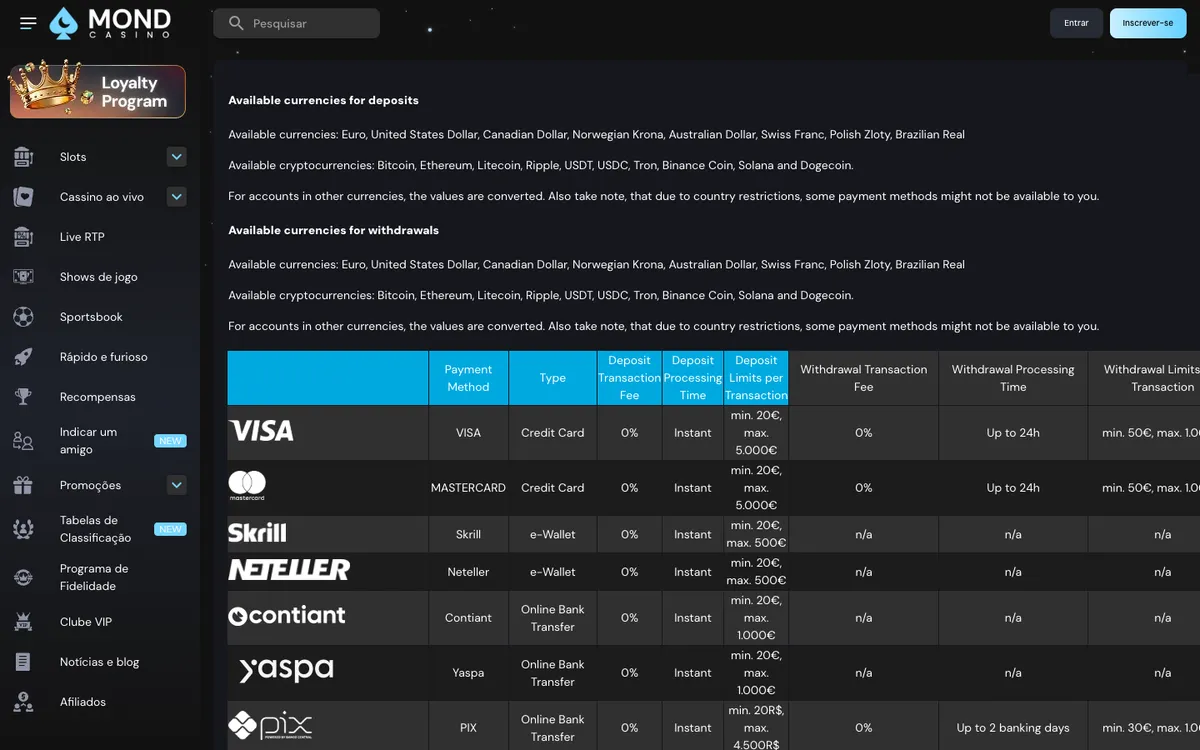1200x750 pixels.
Task: Click the search magnifier icon
Action: coord(236,23)
